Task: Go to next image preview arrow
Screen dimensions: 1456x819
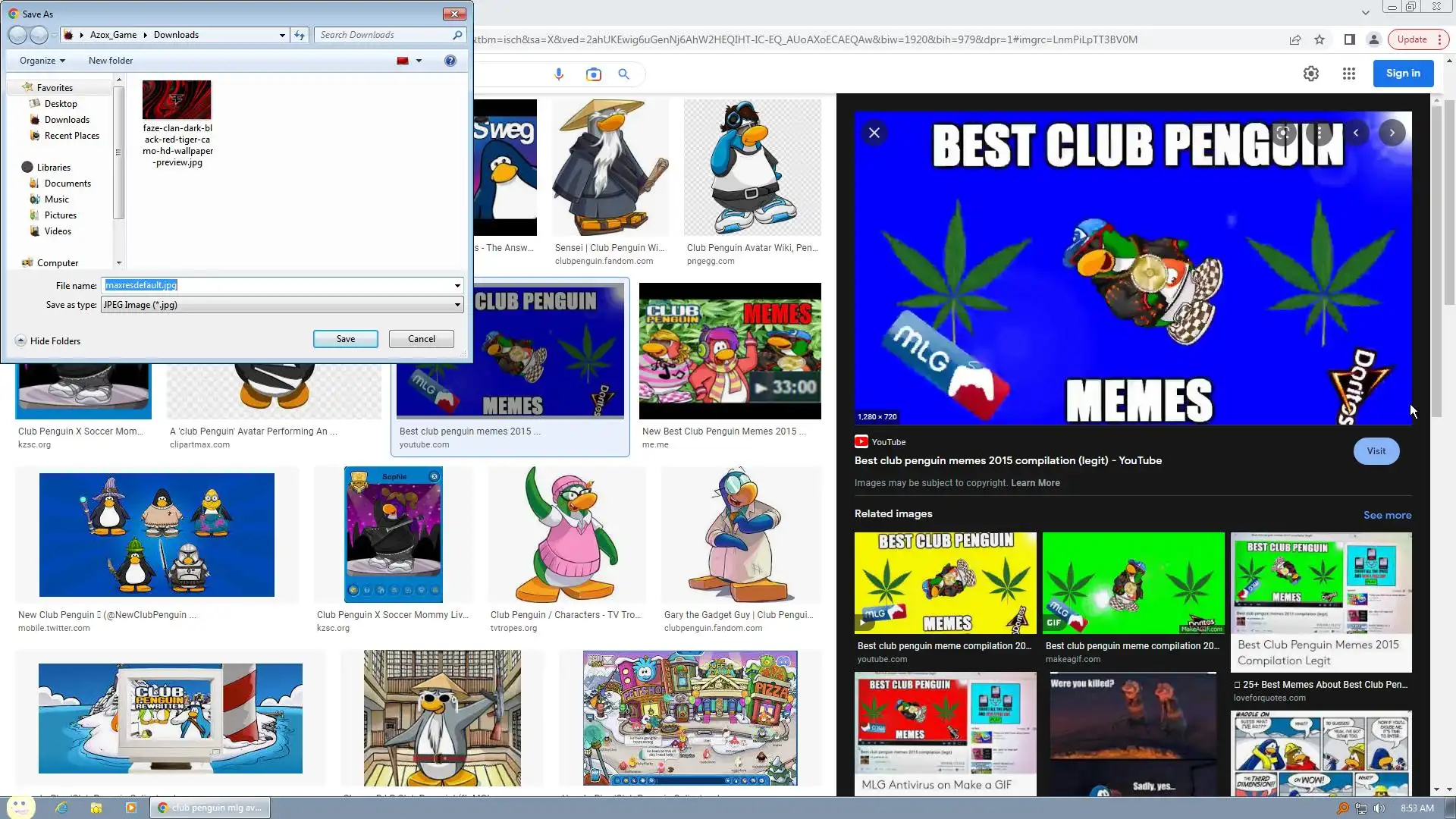Action: pyautogui.click(x=1392, y=133)
